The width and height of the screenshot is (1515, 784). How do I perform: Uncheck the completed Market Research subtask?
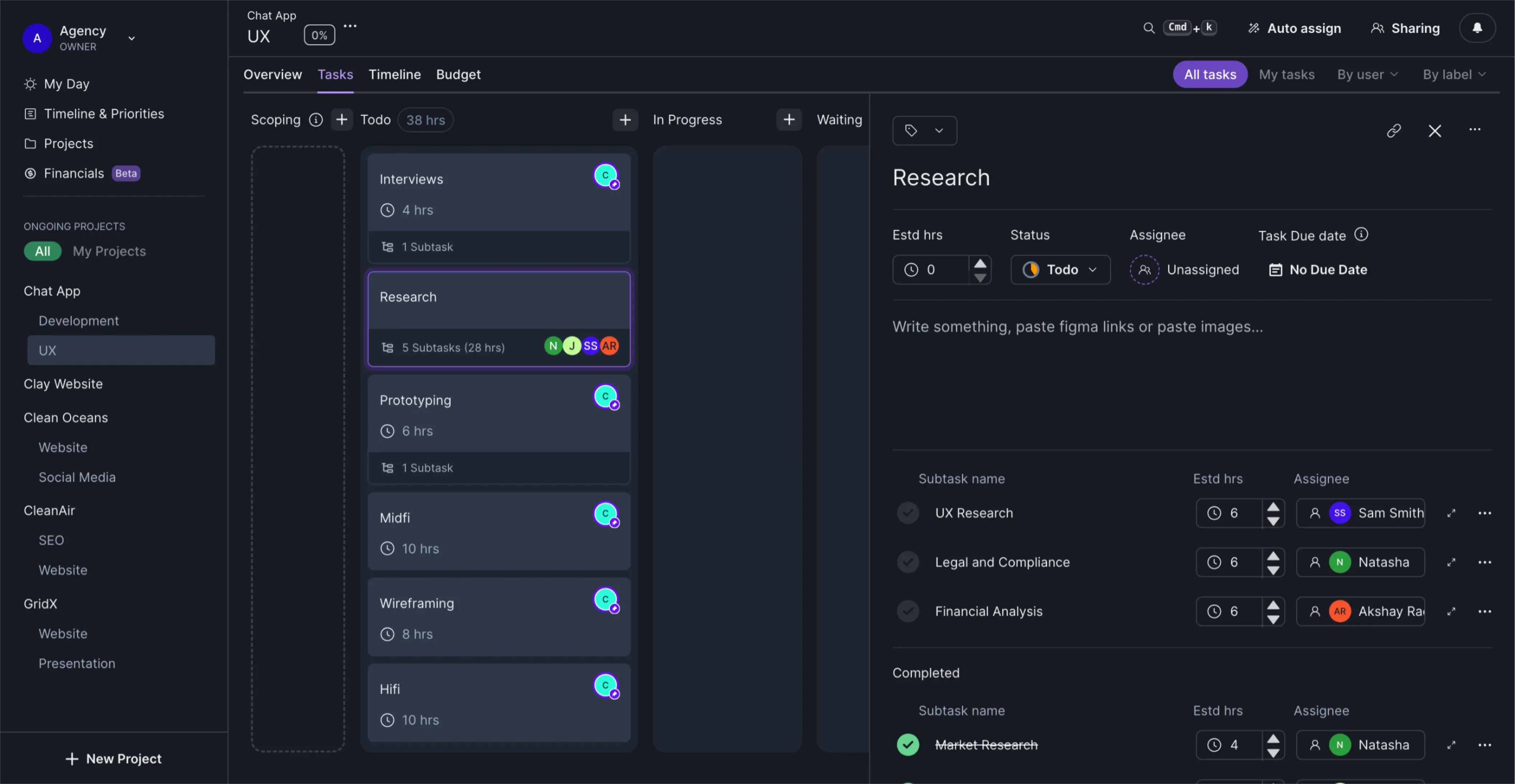point(907,745)
